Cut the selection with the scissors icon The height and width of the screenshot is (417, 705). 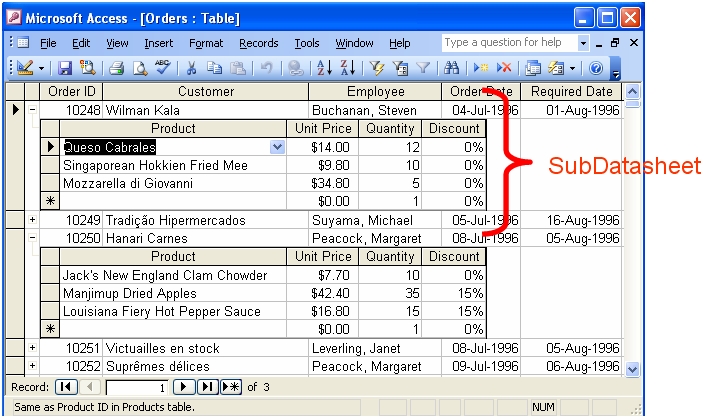[192, 68]
